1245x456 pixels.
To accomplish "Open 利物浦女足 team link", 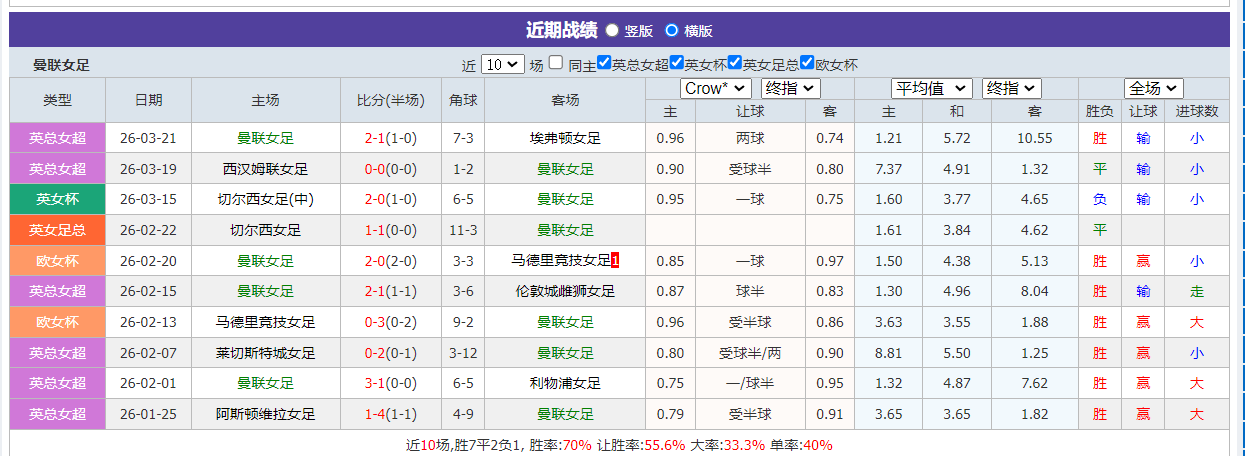I will pyautogui.click(x=566, y=383).
